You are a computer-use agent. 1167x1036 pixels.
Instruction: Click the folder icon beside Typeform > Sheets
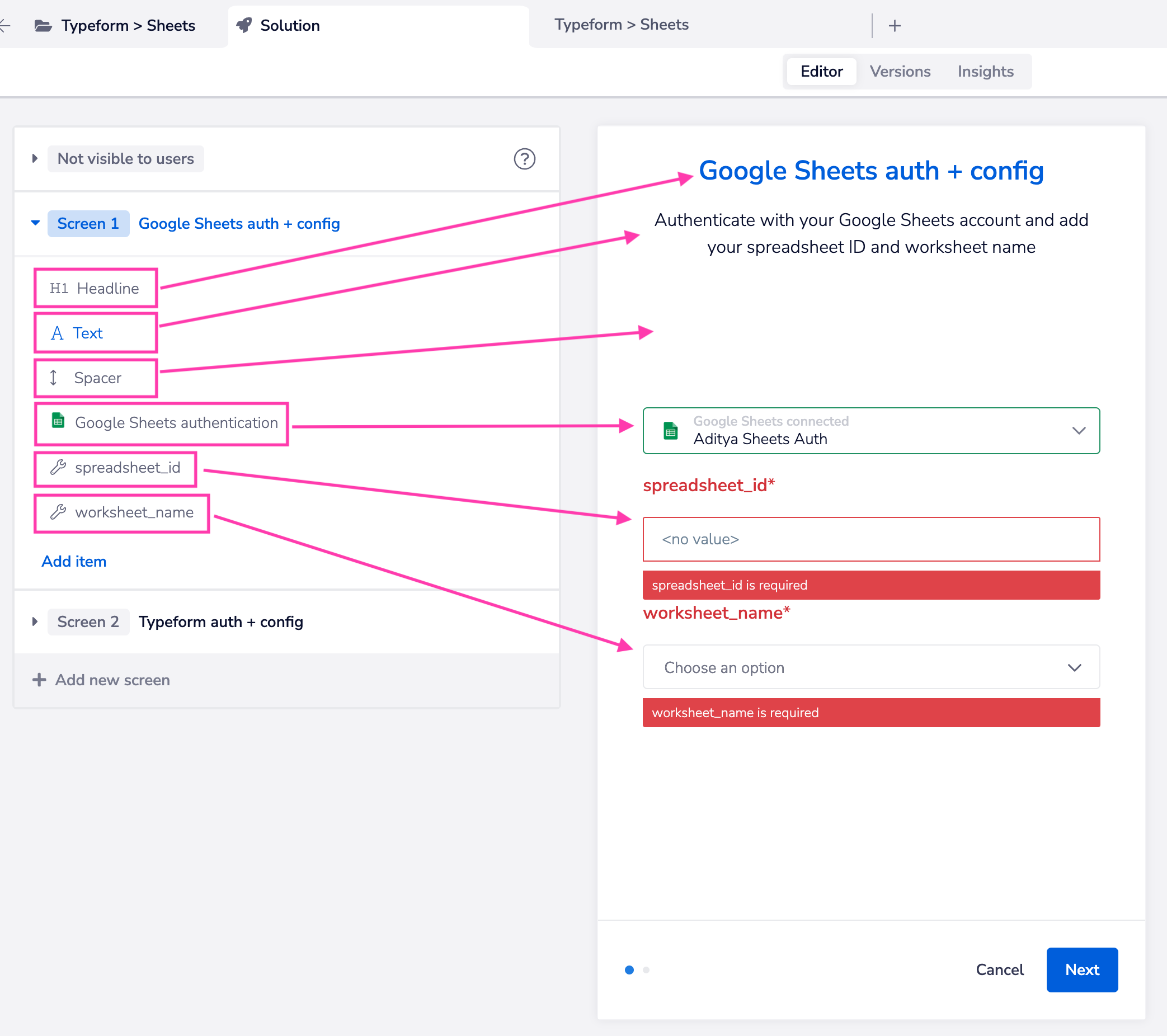point(43,26)
